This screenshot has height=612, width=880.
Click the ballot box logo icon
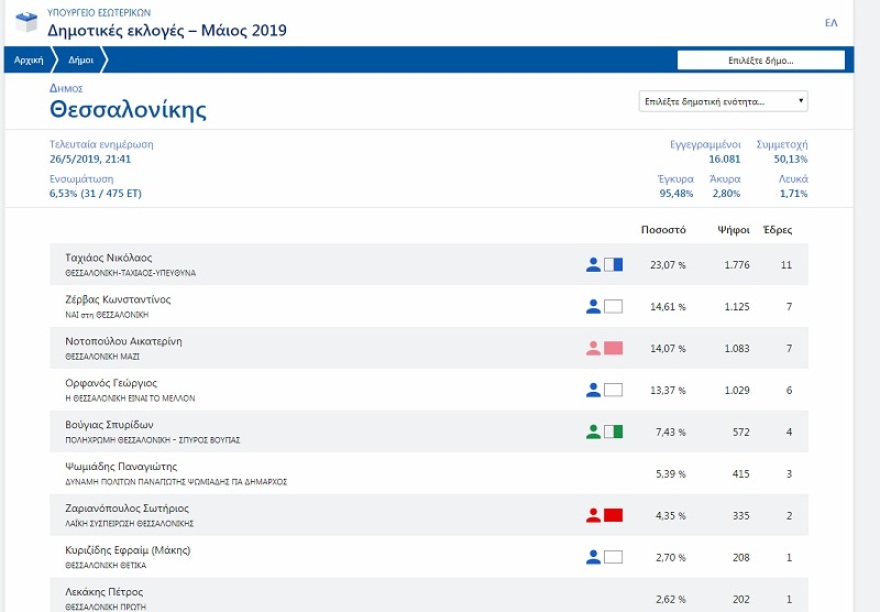click(26, 22)
